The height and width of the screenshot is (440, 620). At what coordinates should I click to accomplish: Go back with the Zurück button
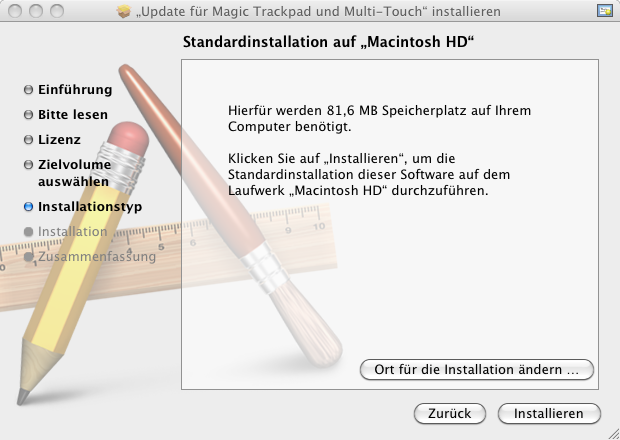point(449,413)
